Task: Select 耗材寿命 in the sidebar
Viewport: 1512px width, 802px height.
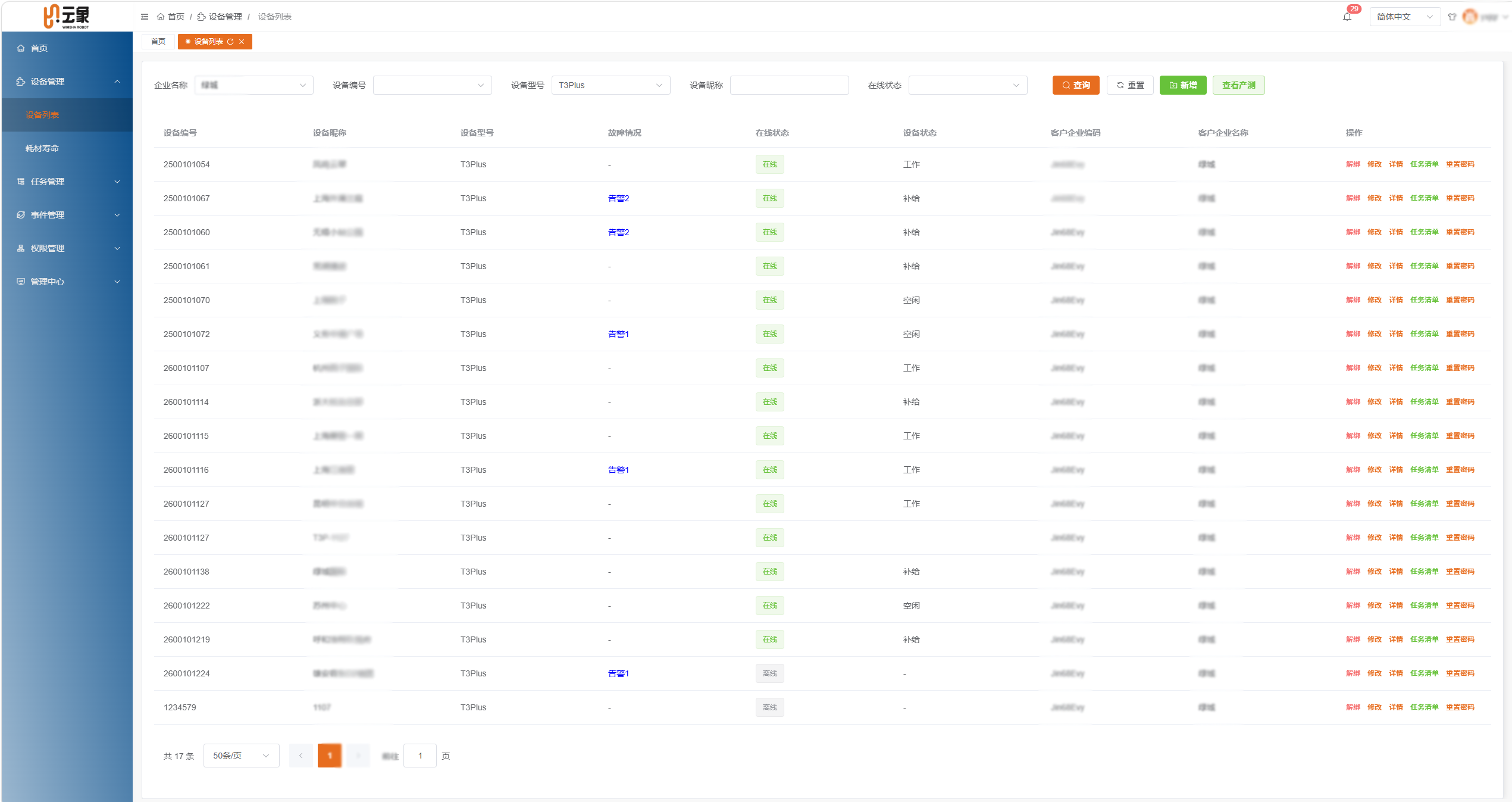Action: point(67,148)
